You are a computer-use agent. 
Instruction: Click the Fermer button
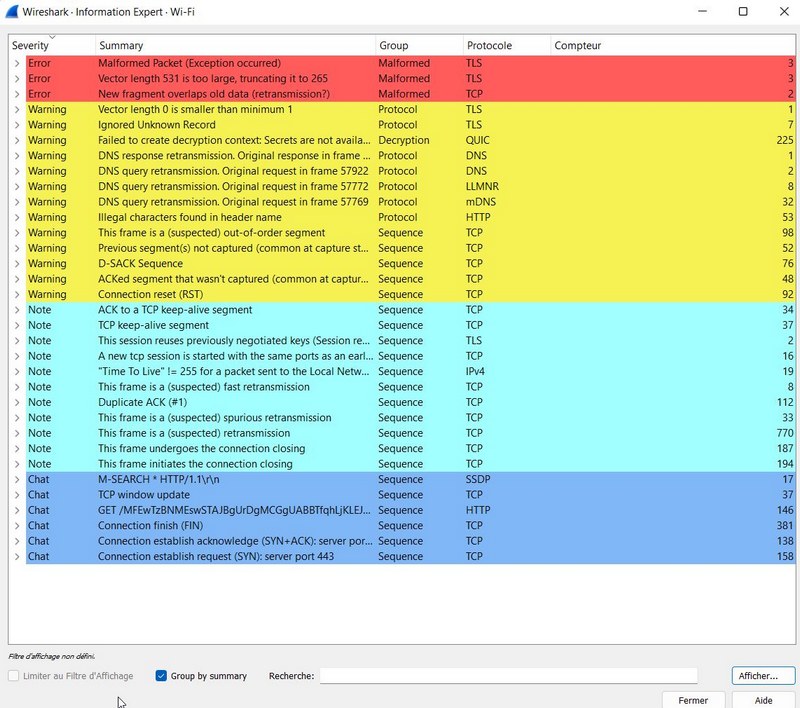(x=693, y=700)
